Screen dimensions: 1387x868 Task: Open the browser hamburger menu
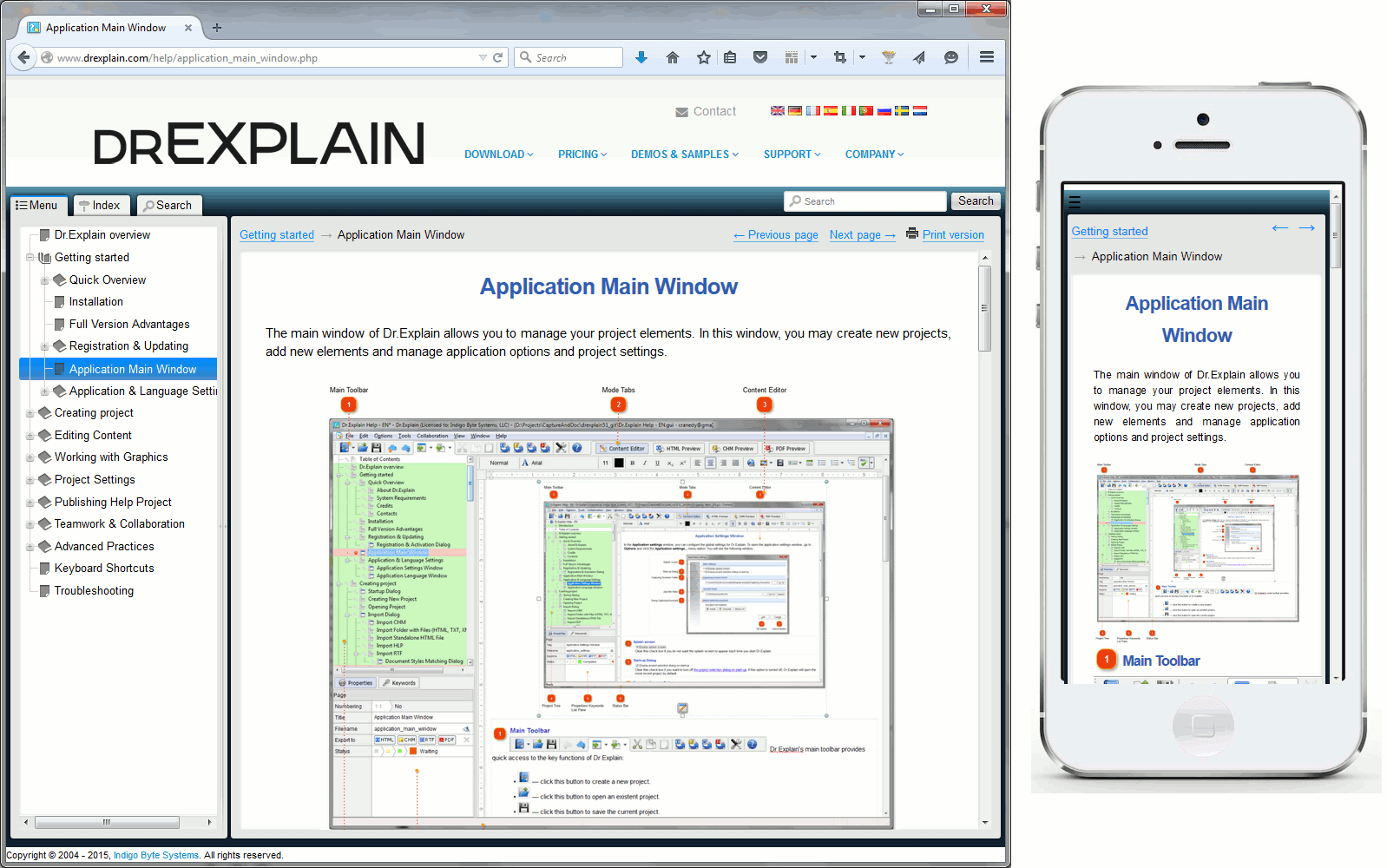(x=987, y=57)
